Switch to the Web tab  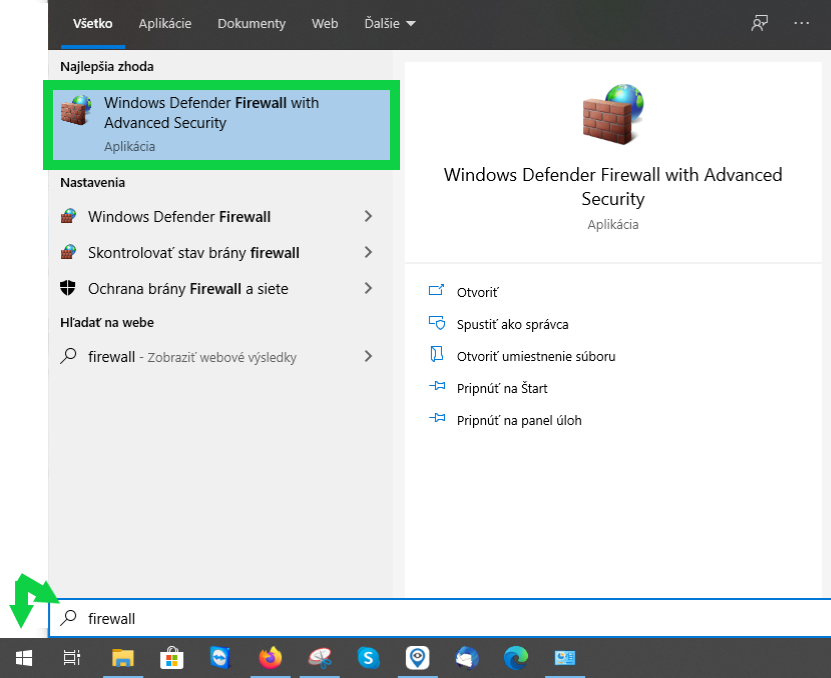325,24
